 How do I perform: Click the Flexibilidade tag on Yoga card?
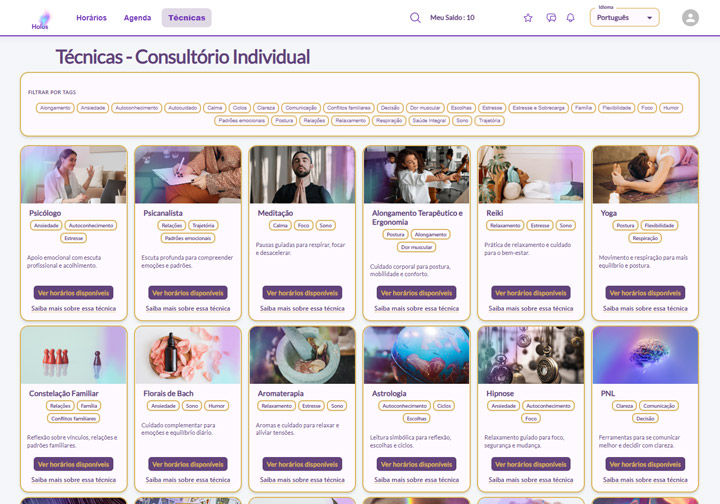pyautogui.click(x=659, y=225)
